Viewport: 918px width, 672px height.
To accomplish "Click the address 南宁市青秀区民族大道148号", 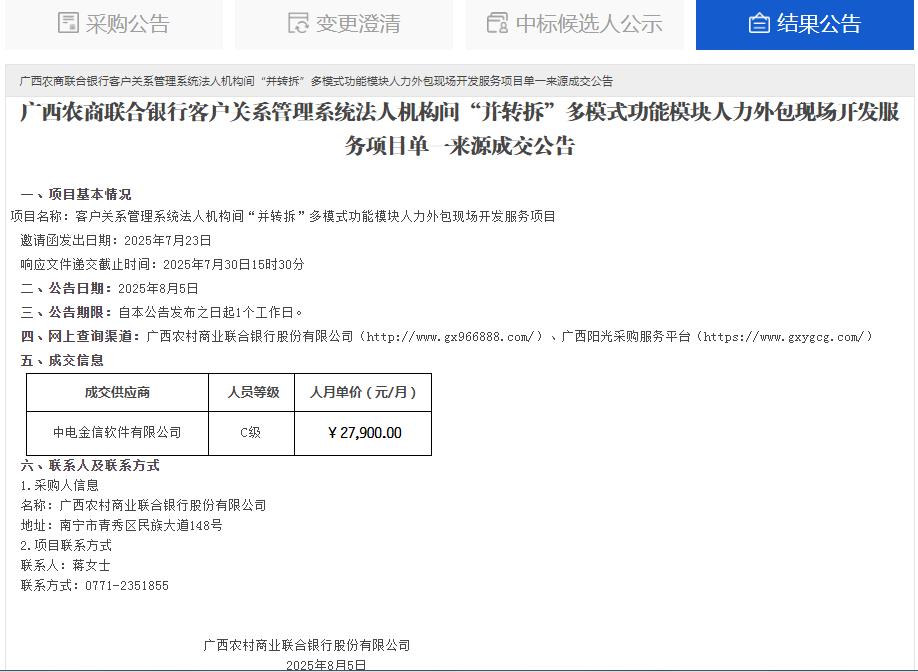I will (x=141, y=526).
